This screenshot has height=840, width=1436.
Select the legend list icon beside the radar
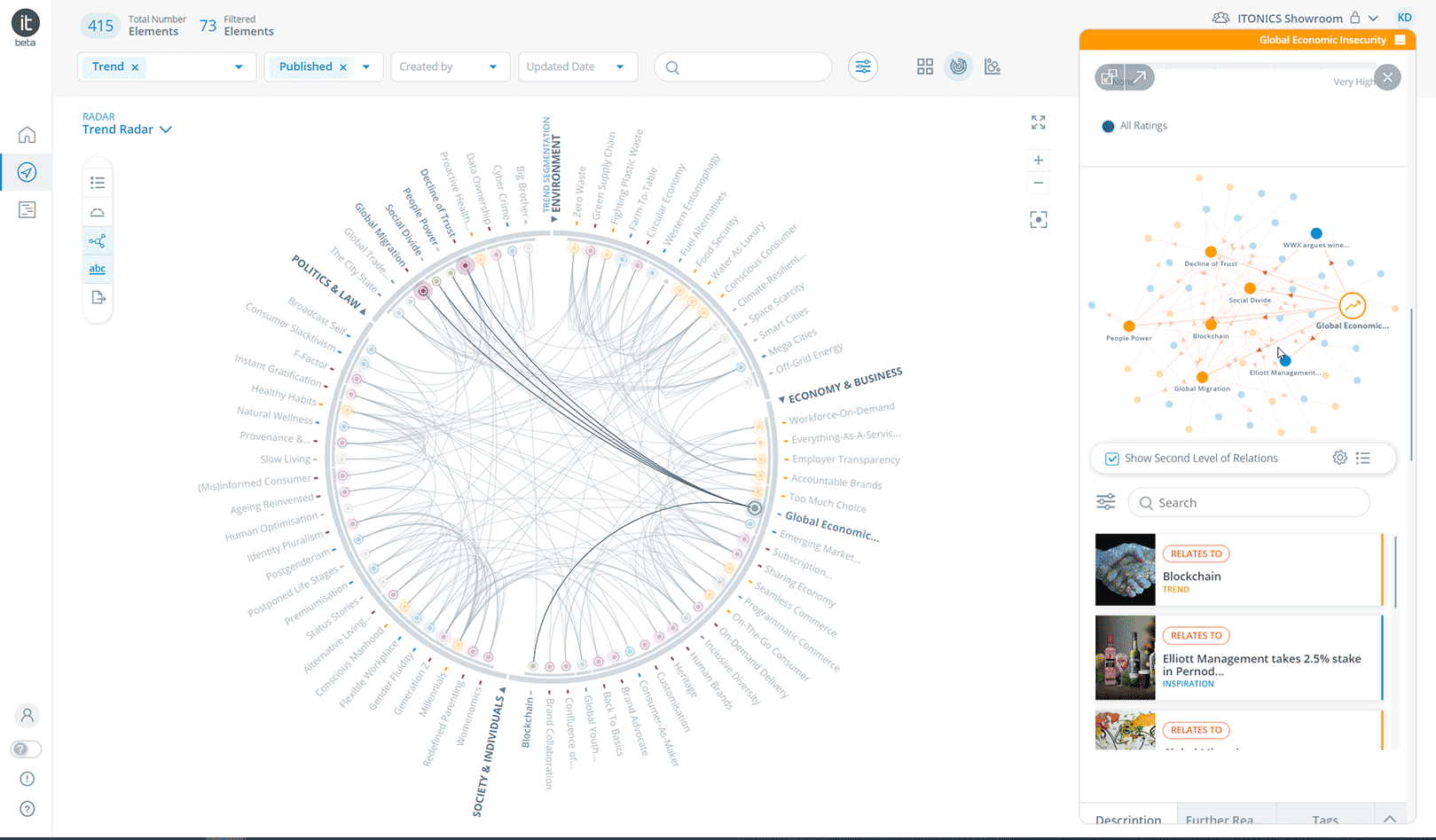pos(98,181)
